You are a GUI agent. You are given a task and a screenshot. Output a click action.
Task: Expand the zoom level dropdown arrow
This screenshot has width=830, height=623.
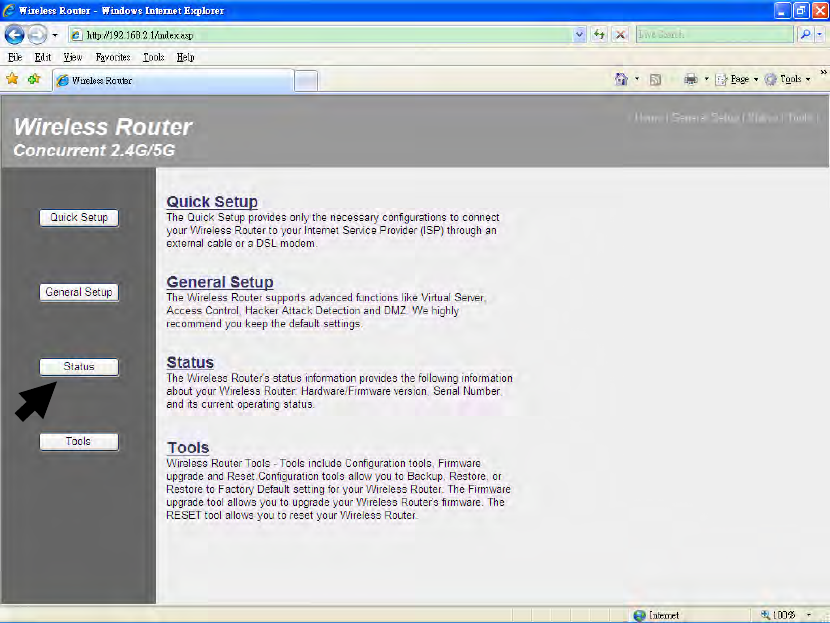[809, 615]
